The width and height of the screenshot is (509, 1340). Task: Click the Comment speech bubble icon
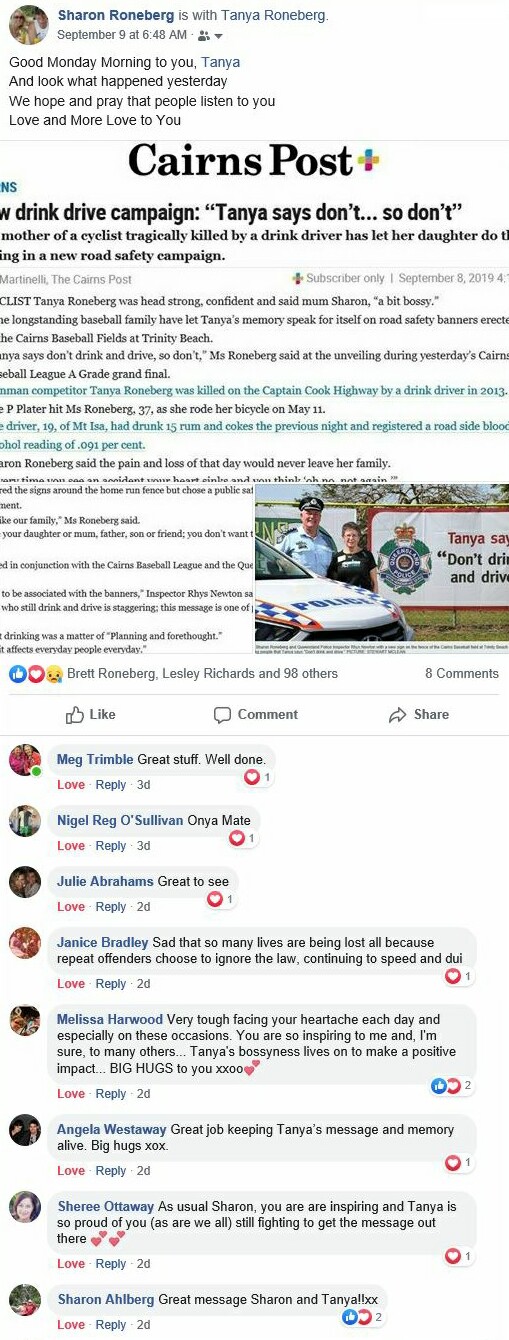point(222,715)
